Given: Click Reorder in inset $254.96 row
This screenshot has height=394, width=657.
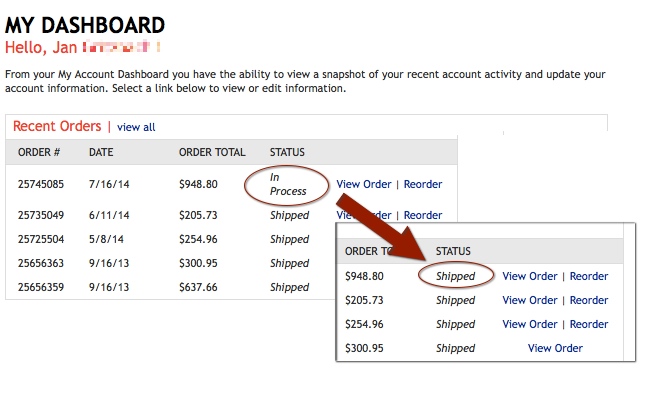Looking at the screenshot, I should (589, 324).
